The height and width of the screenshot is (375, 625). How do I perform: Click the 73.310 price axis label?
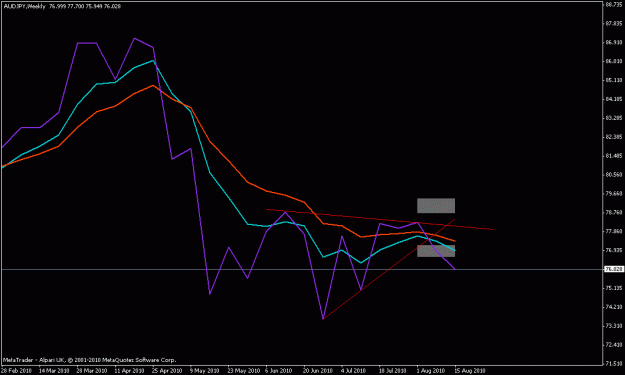tap(614, 326)
